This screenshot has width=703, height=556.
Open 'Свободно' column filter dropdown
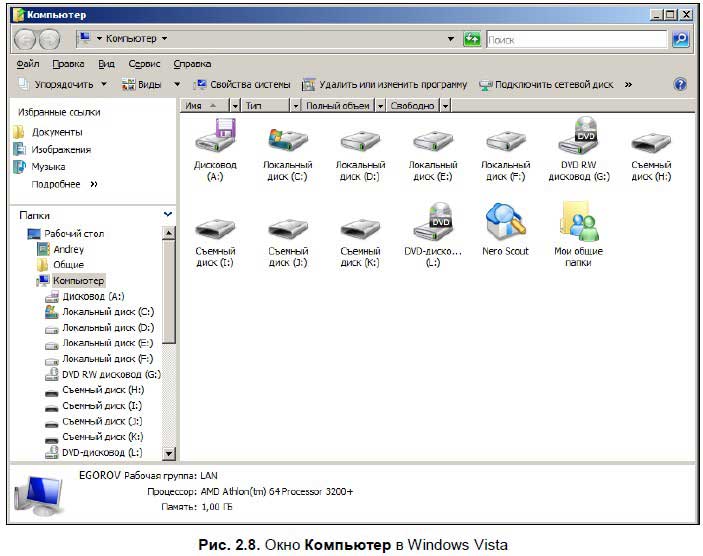[445, 106]
